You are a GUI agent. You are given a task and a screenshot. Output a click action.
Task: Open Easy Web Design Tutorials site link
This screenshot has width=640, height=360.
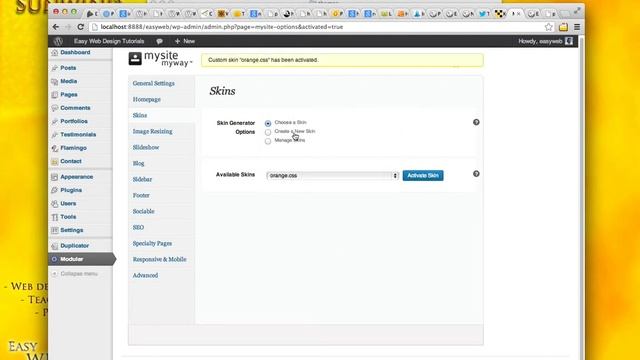click(x=109, y=41)
